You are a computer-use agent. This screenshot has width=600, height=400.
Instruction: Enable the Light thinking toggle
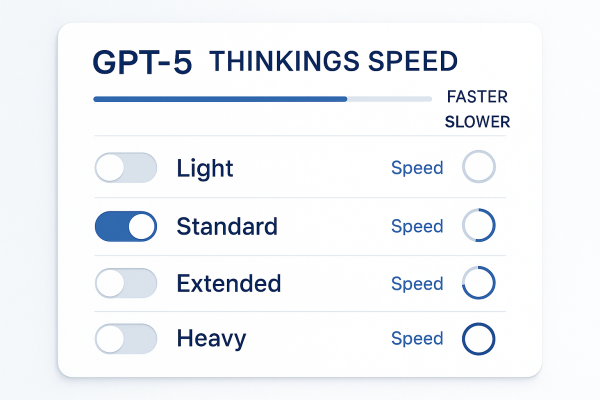tap(126, 168)
